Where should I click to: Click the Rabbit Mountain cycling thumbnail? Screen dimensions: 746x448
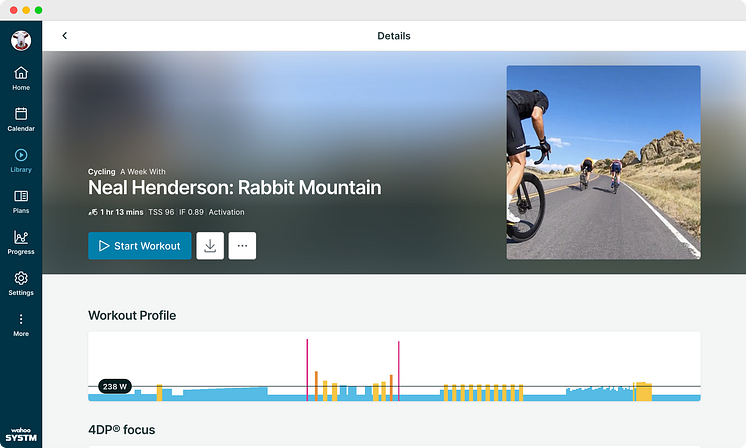click(x=603, y=163)
